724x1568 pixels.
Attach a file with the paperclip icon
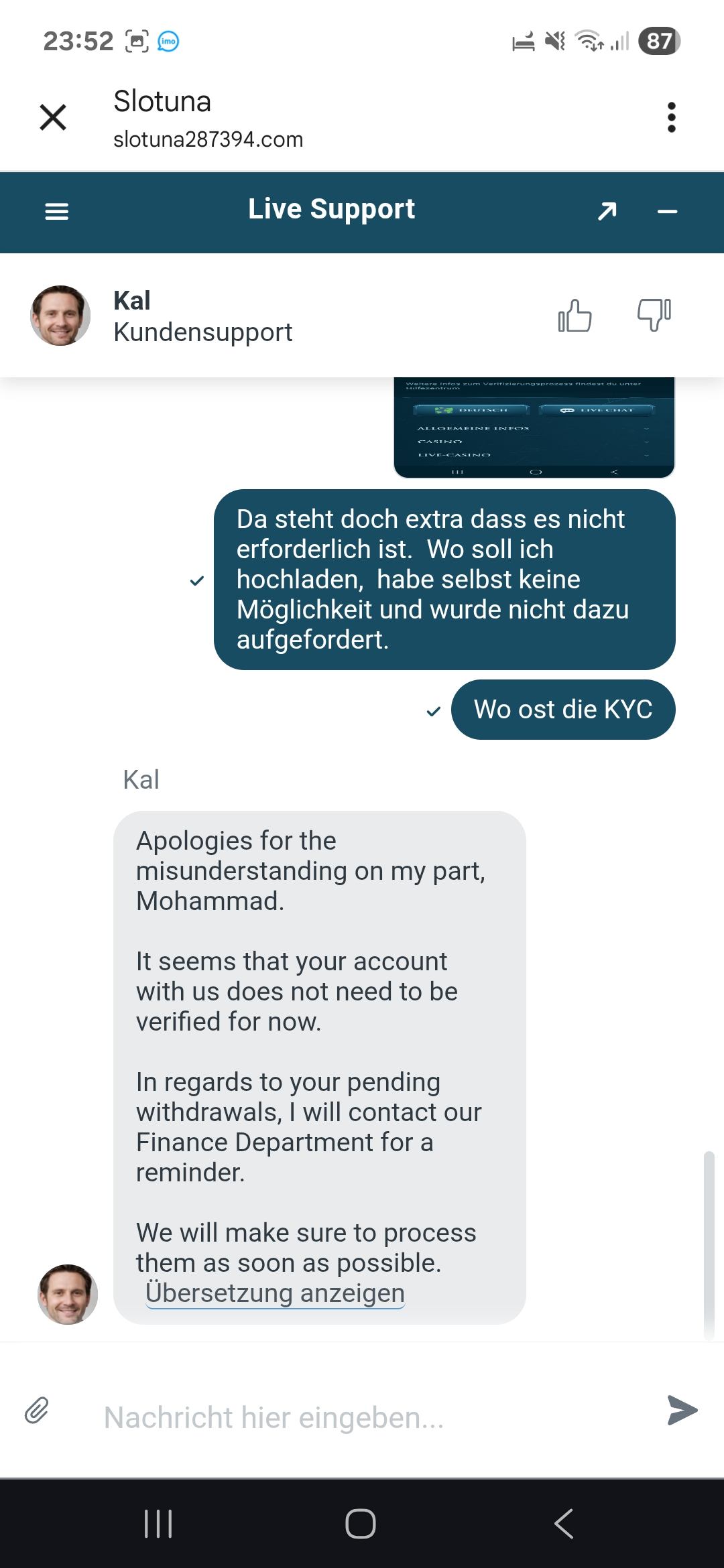pos(37,1411)
